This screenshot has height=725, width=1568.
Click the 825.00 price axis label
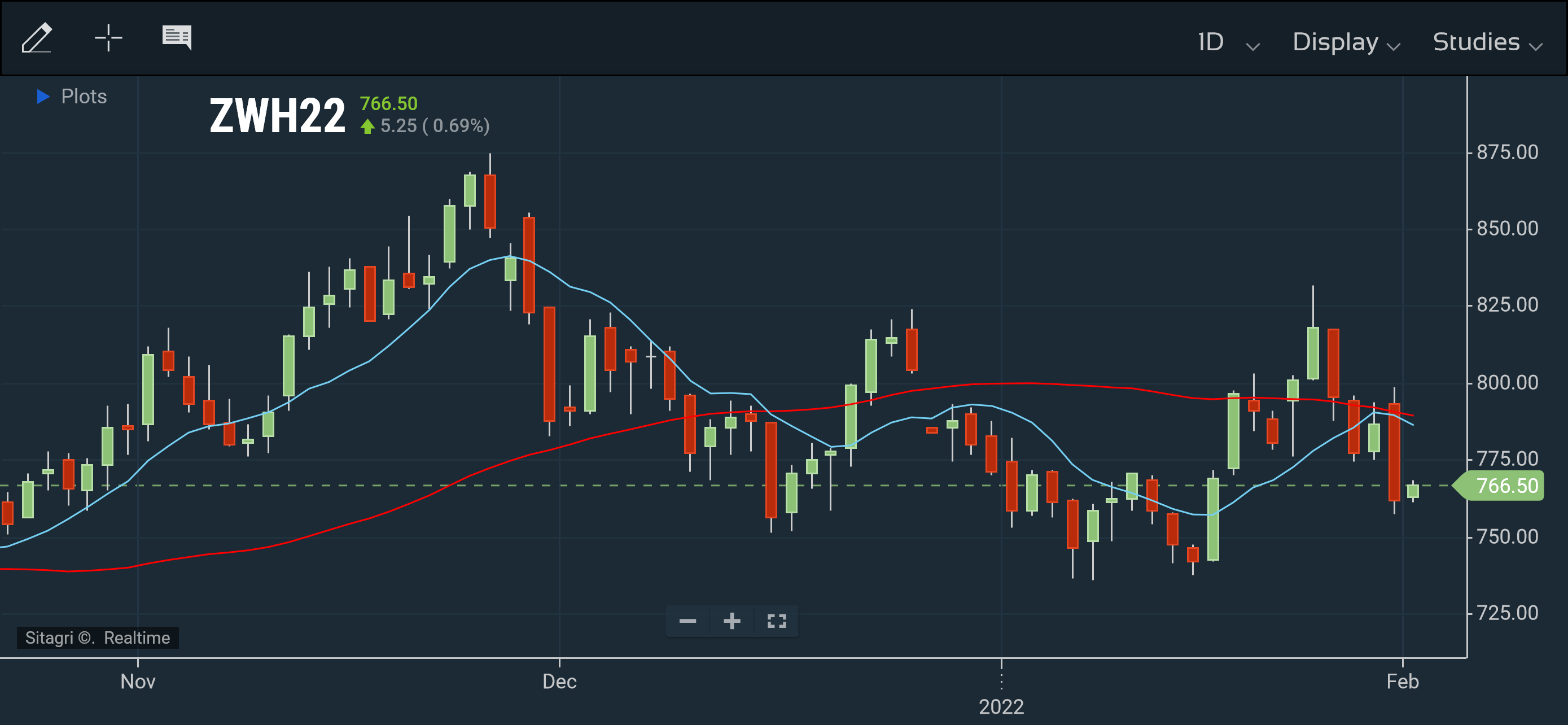point(1507,304)
